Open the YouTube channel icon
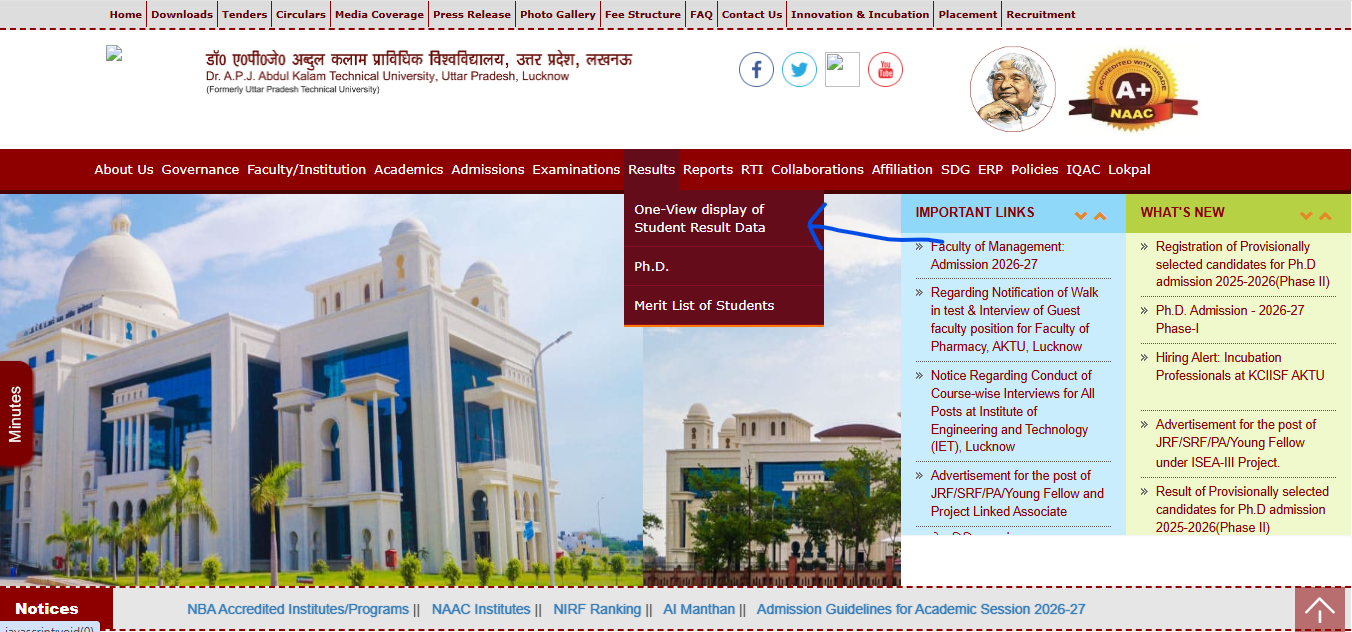1352x632 pixels. [x=885, y=70]
